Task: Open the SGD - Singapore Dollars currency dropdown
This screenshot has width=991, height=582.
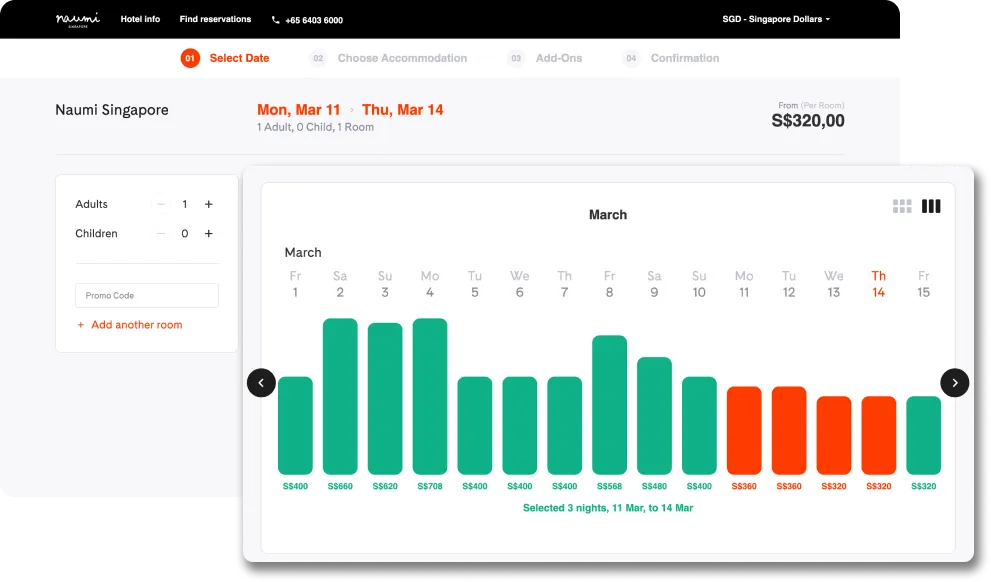Action: coord(776,19)
